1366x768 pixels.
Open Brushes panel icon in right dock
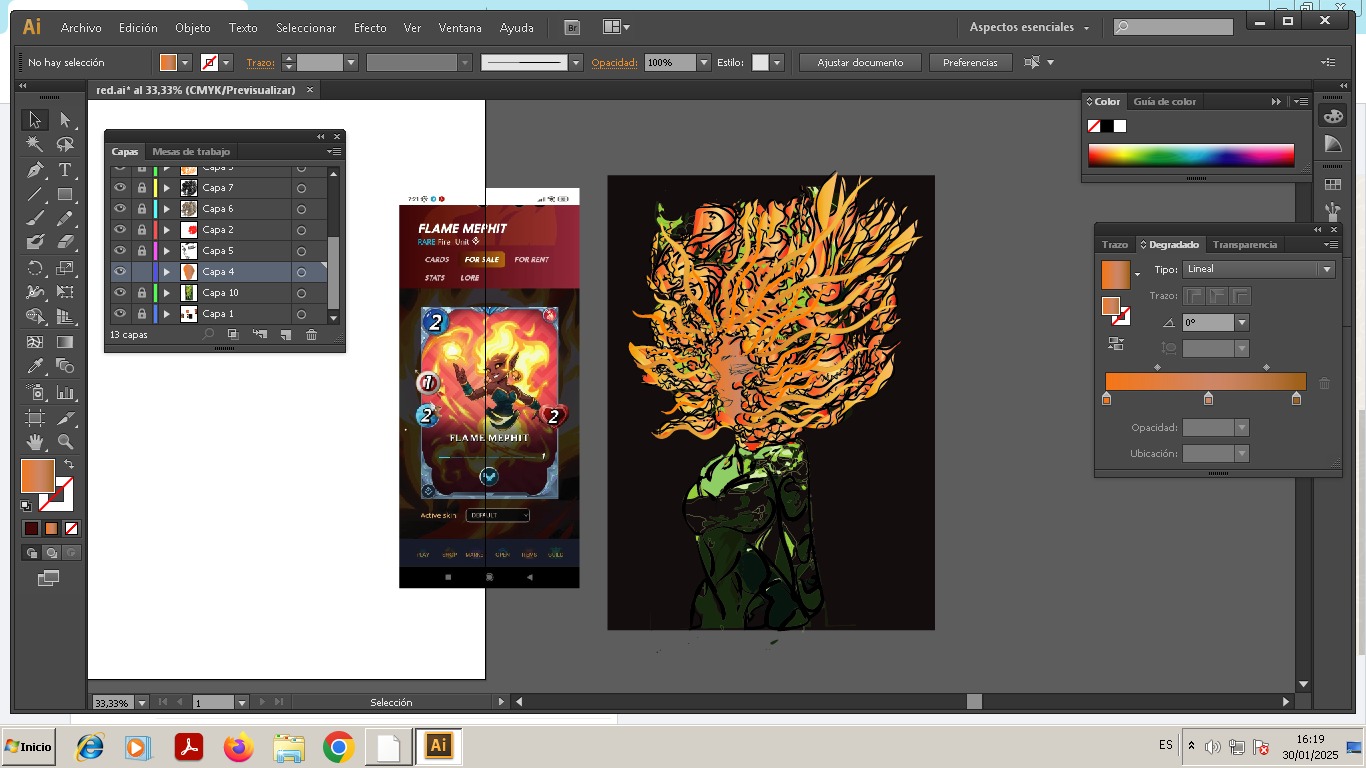1332,211
